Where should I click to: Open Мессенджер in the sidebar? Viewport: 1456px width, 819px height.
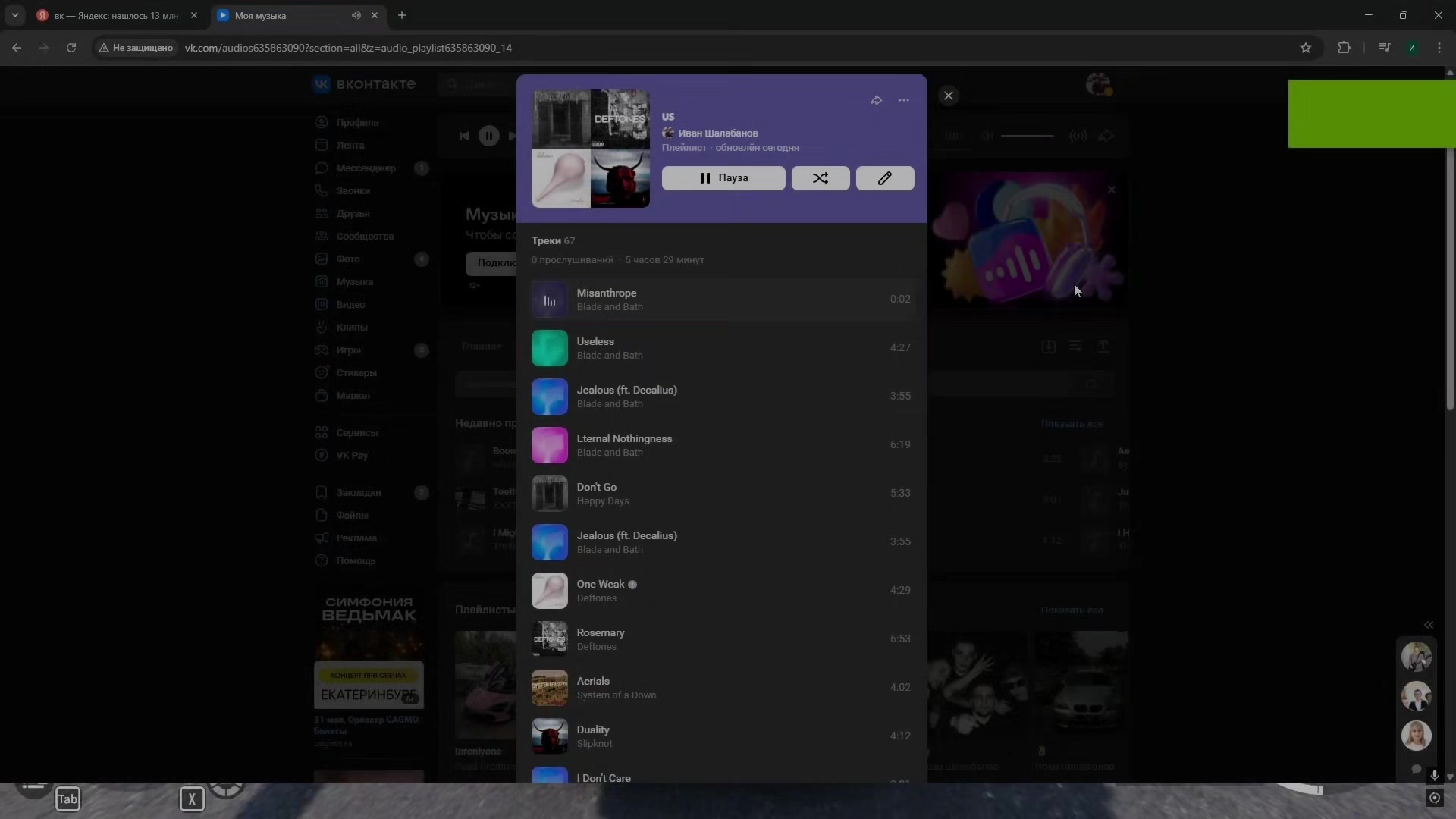pos(366,168)
